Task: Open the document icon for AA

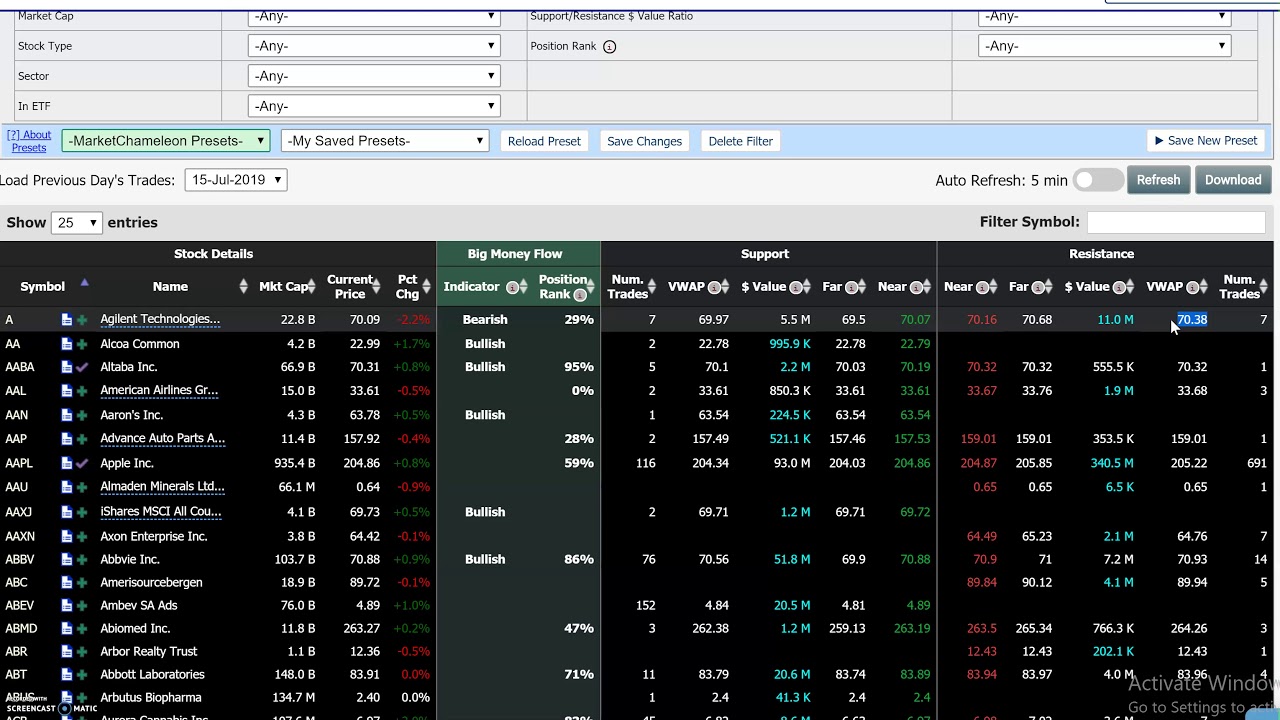Action: click(67, 344)
